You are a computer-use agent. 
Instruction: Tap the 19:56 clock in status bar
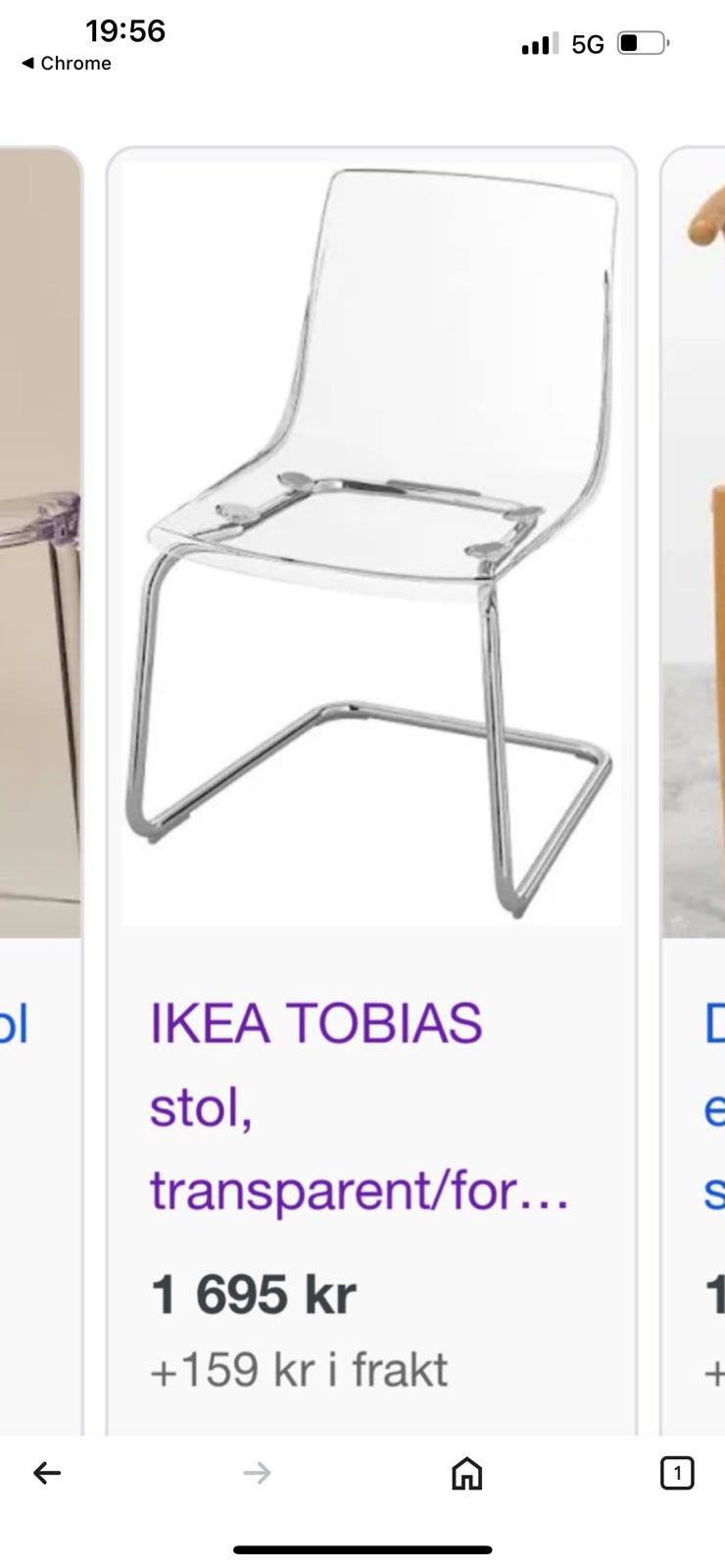coord(125,31)
